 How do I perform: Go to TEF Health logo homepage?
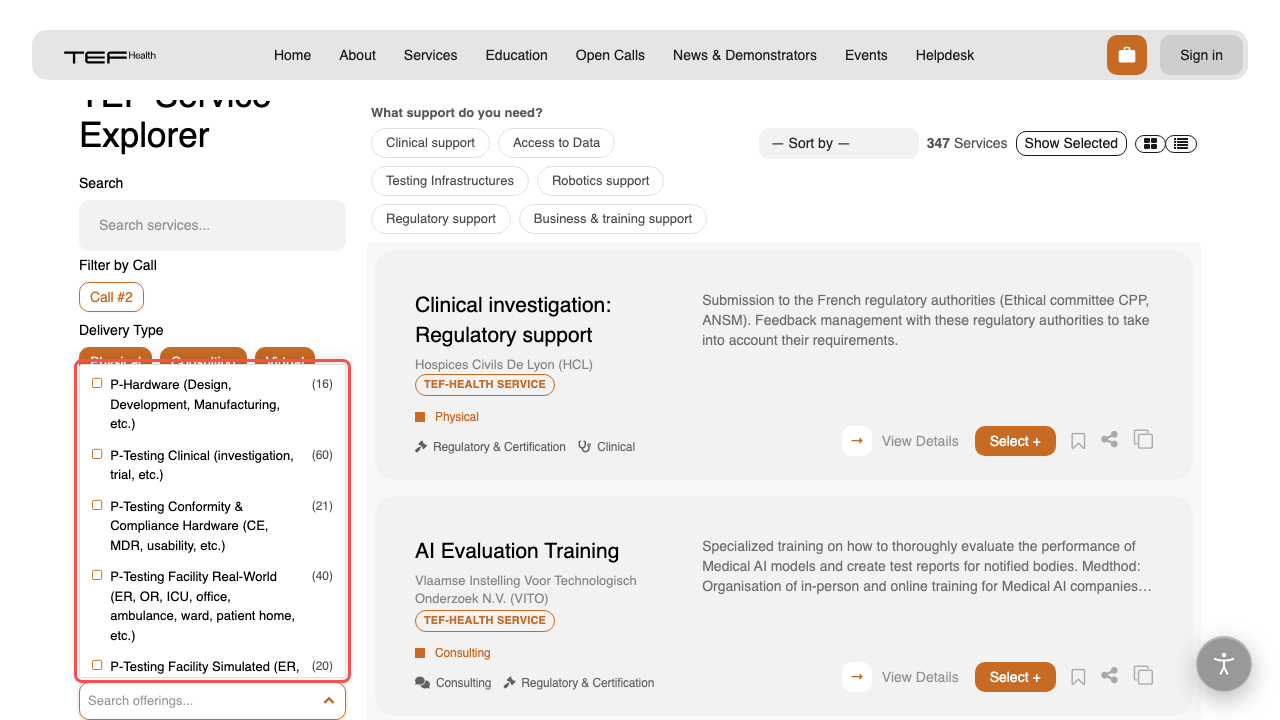(110, 56)
